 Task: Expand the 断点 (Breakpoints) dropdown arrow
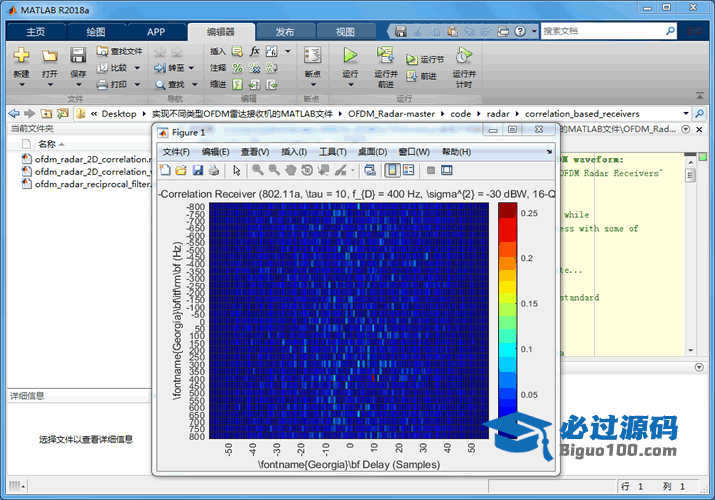(x=313, y=85)
